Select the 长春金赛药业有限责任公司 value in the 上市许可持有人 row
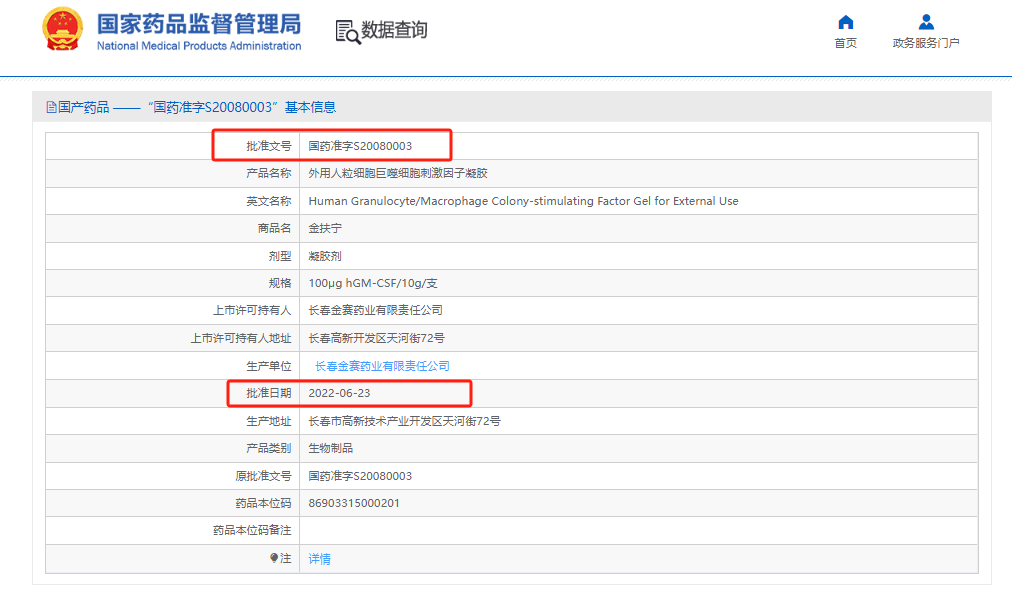Image resolution: width=1012 pixels, height=594 pixels. click(376, 310)
